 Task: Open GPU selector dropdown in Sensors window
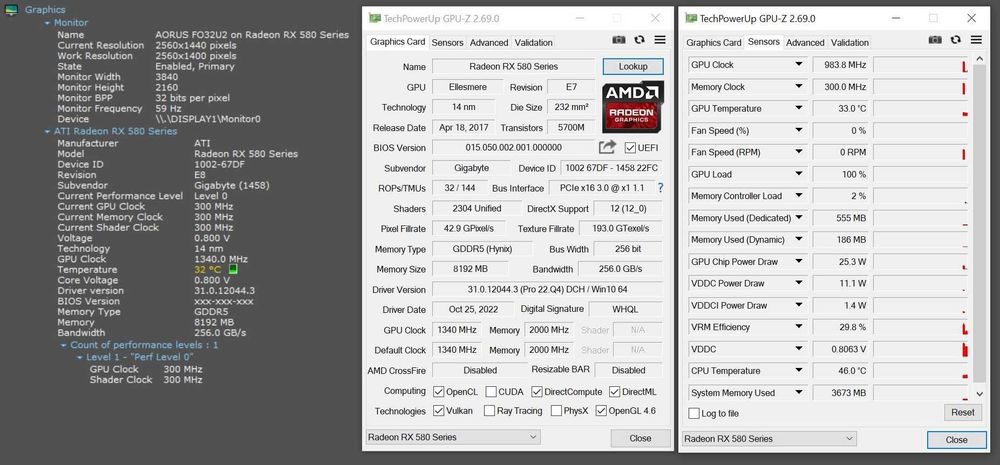pos(768,439)
